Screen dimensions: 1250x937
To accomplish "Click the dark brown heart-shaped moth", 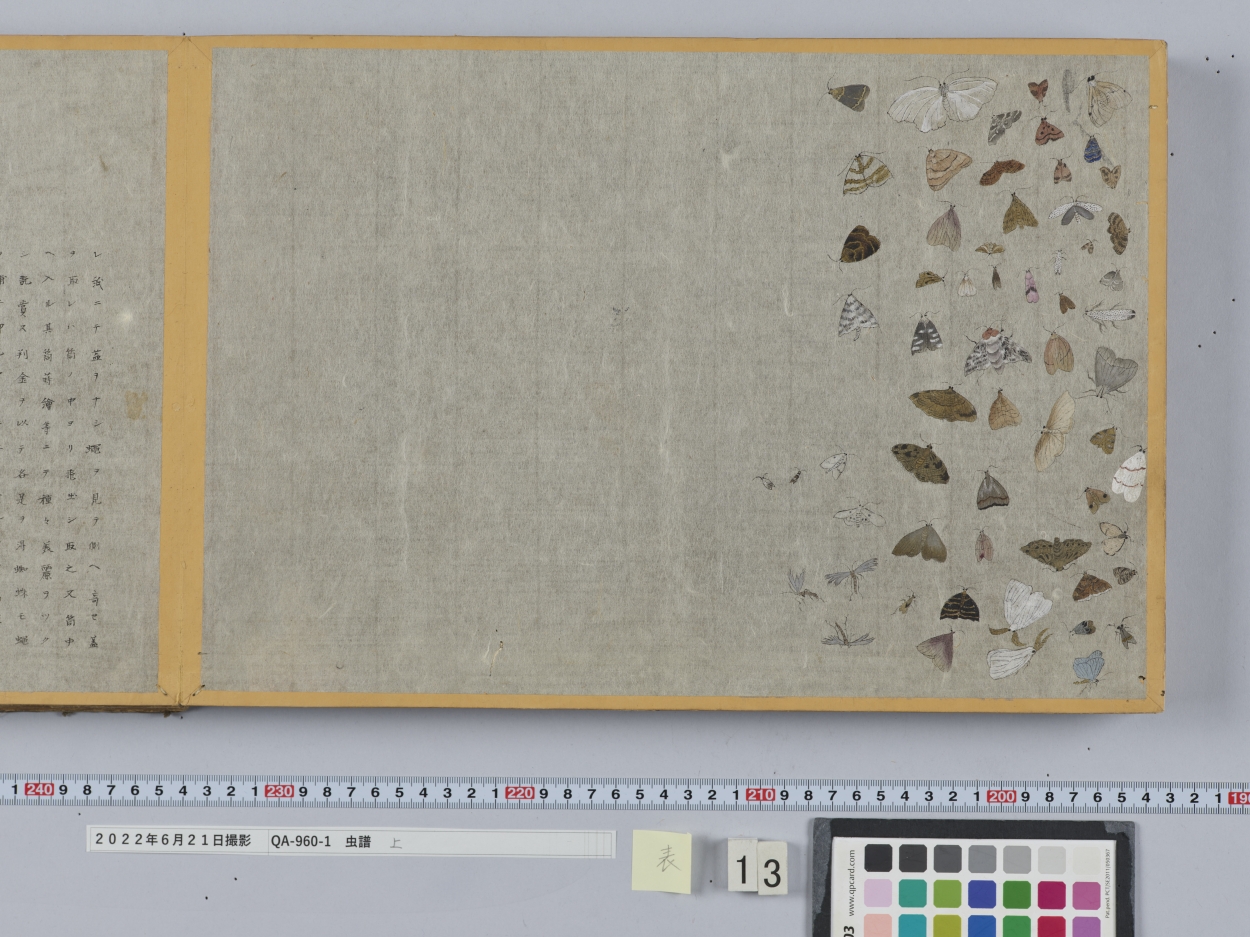I will click(x=858, y=244).
